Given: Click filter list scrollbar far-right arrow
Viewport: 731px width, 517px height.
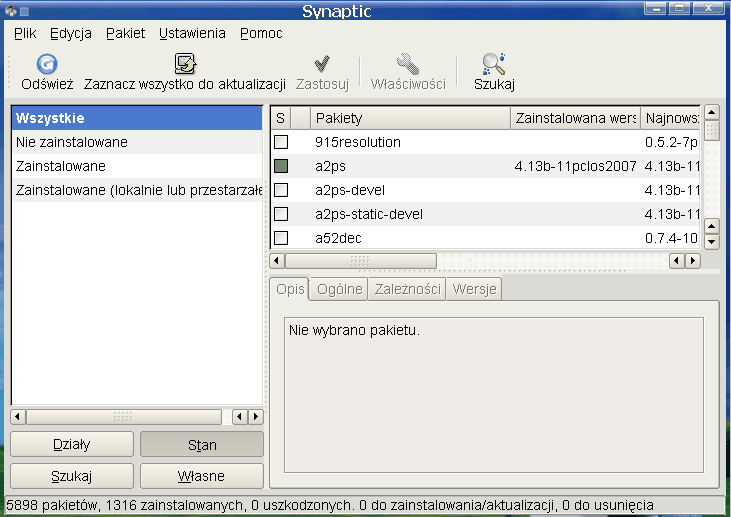Looking at the screenshot, I should coord(255,417).
